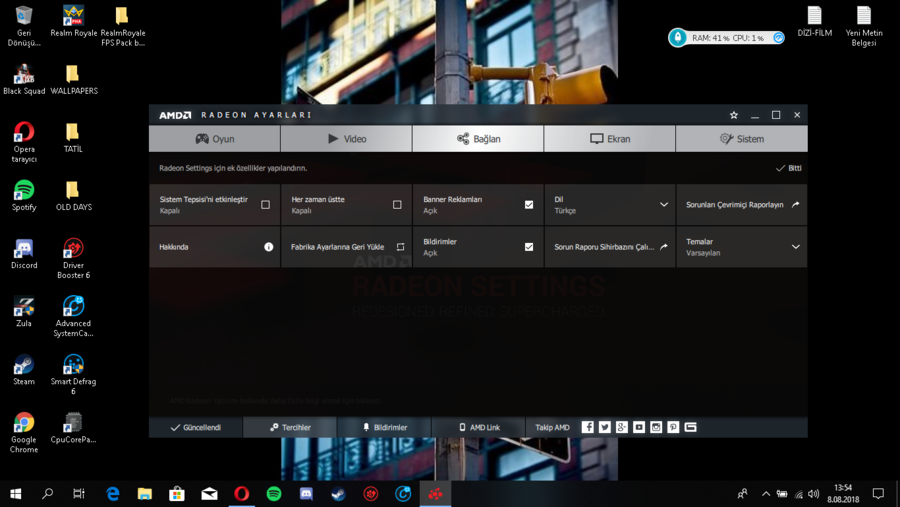Image resolution: width=900 pixels, height=507 pixels.
Task: Open the Sistem tab
Action: point(742,139)
